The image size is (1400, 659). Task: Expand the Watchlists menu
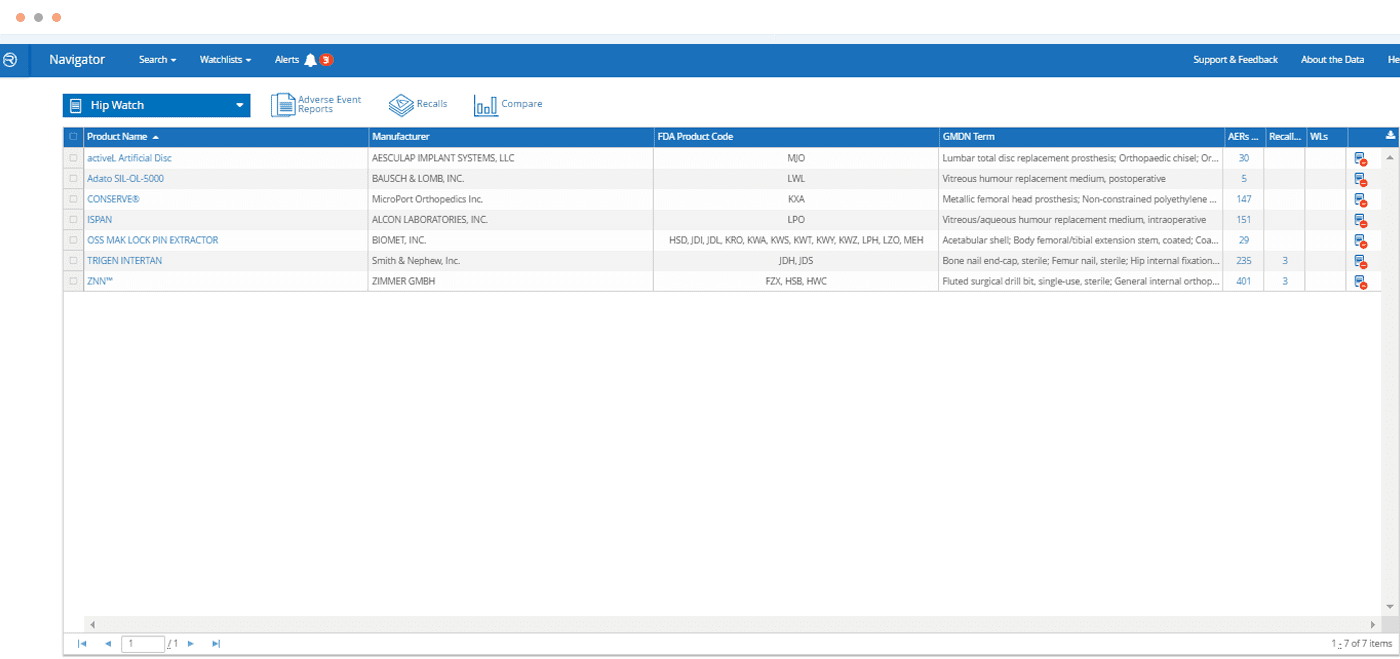tap(225, 60)
